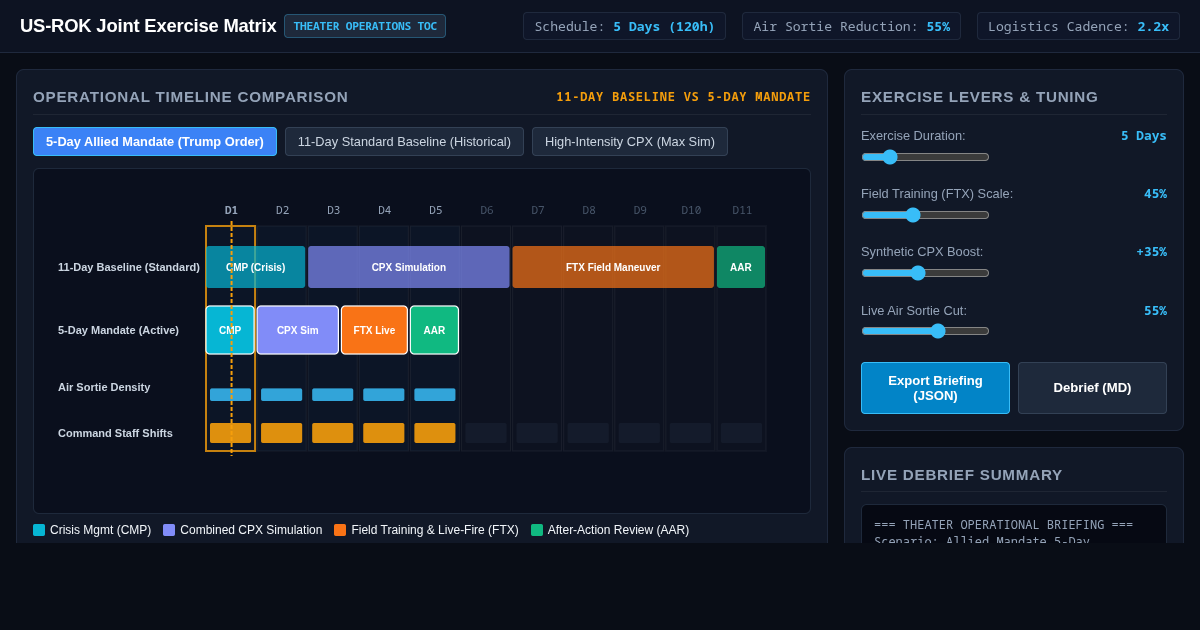Click D2 day column header

tap(283, 210)
